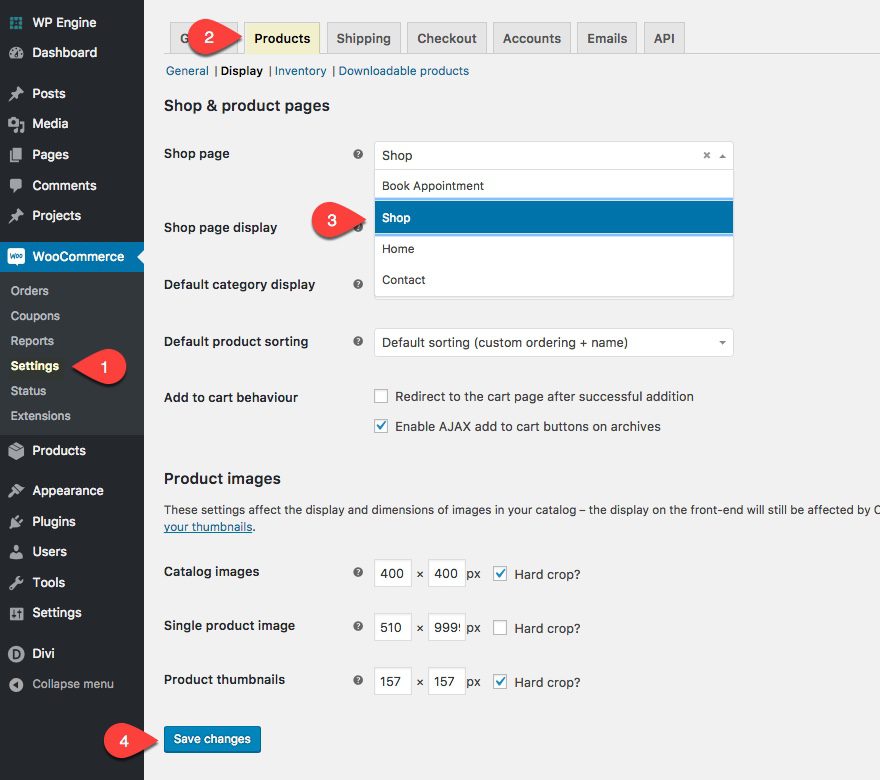The width and height of the screenshot is (880, 780).
Task: Open the Divi menu icon in sidebar
Action: point(16,654)
